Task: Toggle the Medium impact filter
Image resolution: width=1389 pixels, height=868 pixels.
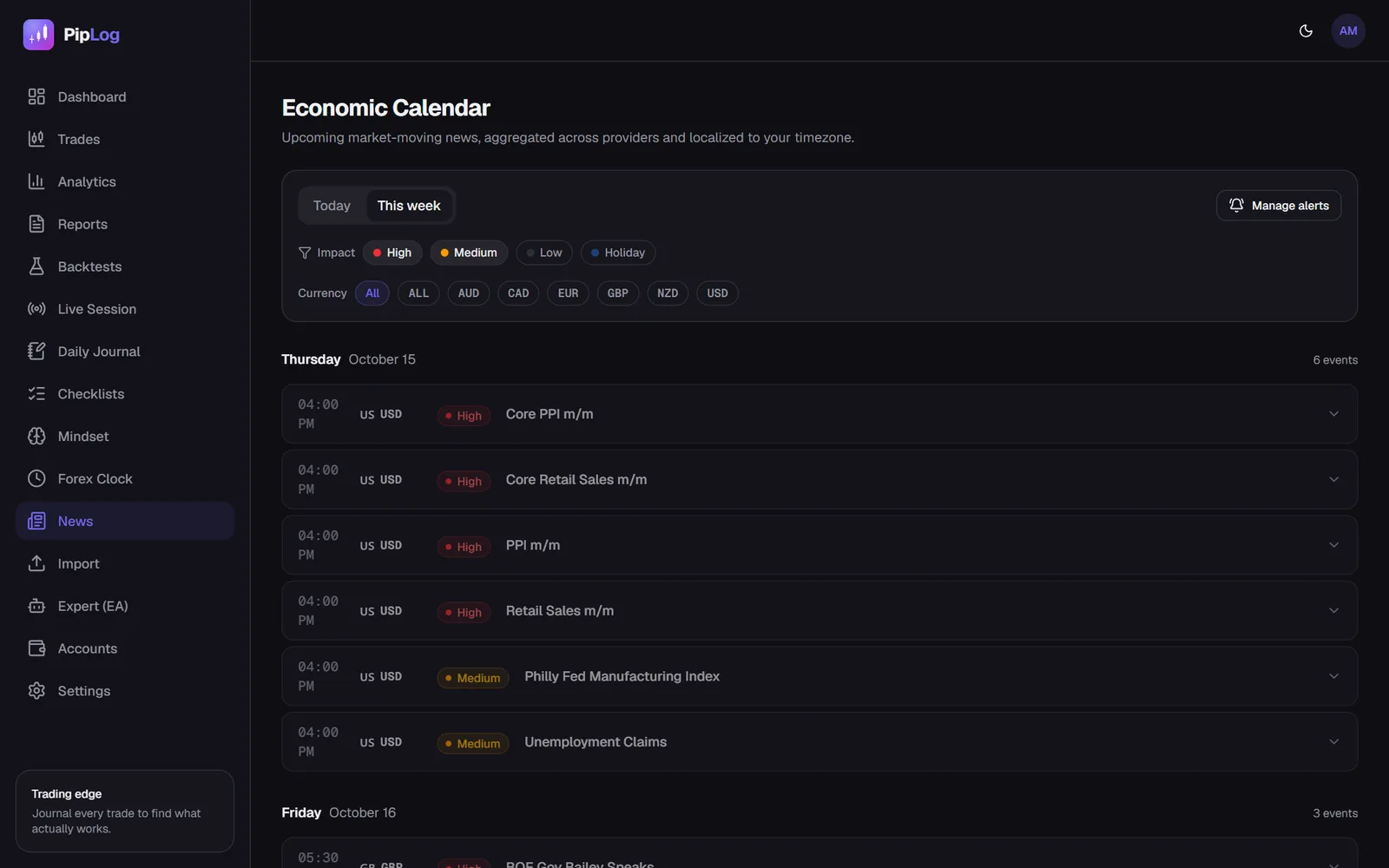Action: pyautogui.click(x=469, y=253)
